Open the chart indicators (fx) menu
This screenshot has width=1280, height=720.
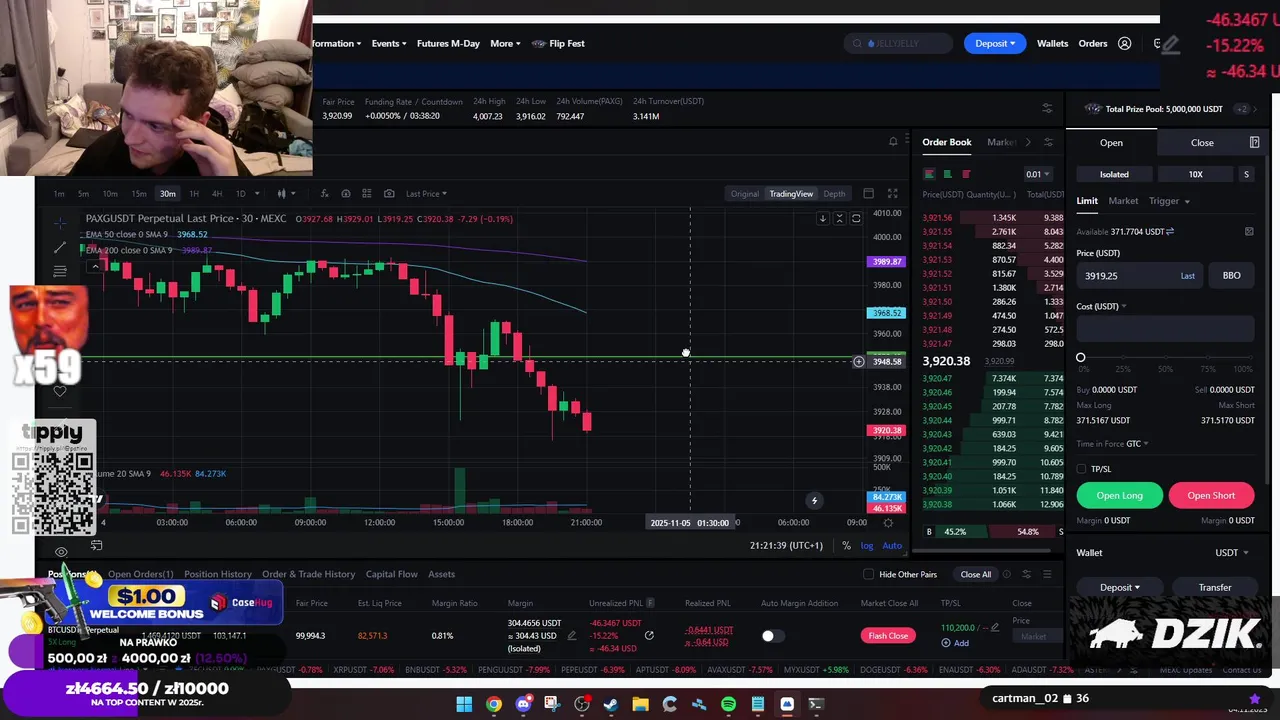coord(324,194)
